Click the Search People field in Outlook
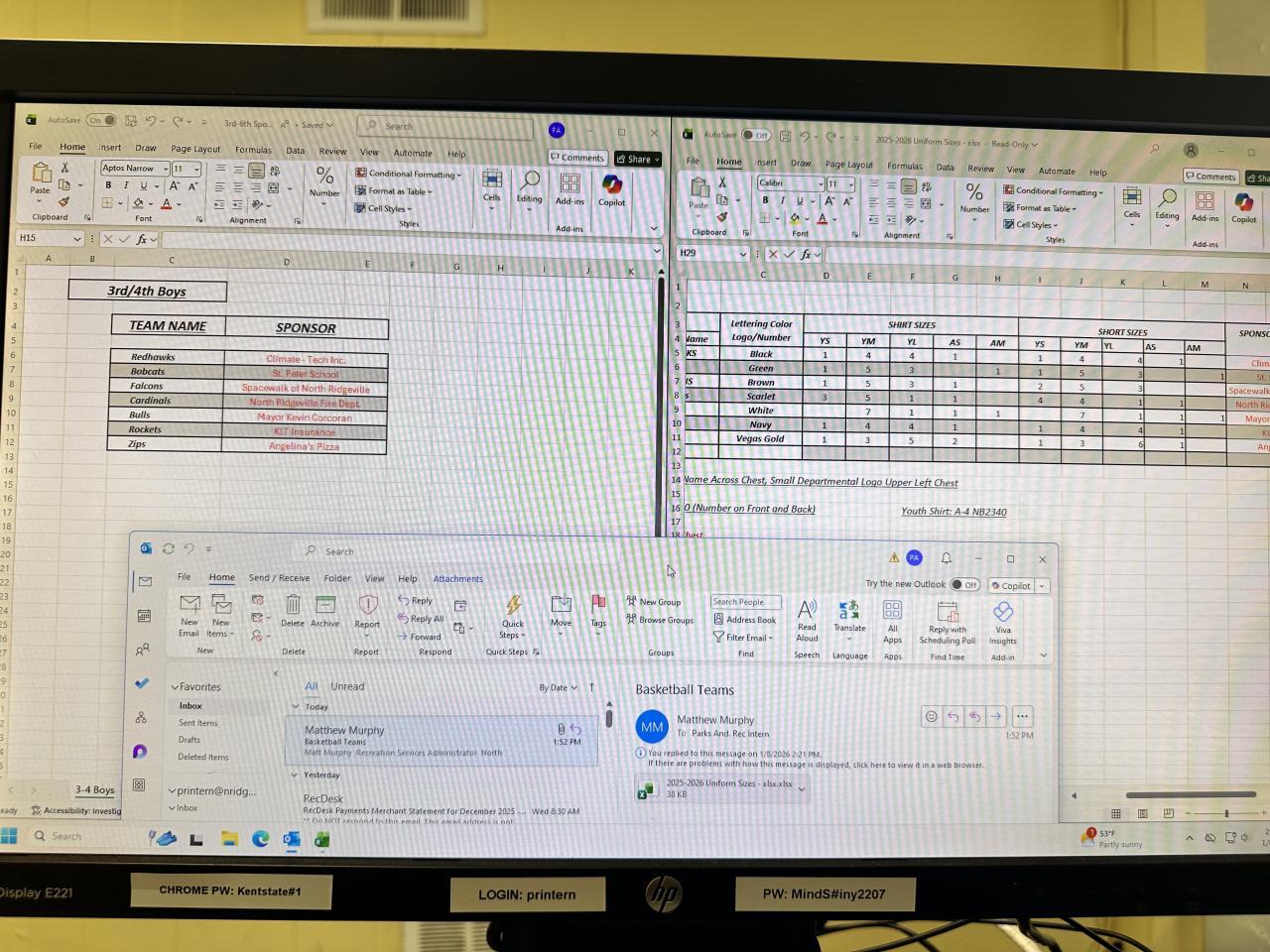 click(x=745, y=602)
